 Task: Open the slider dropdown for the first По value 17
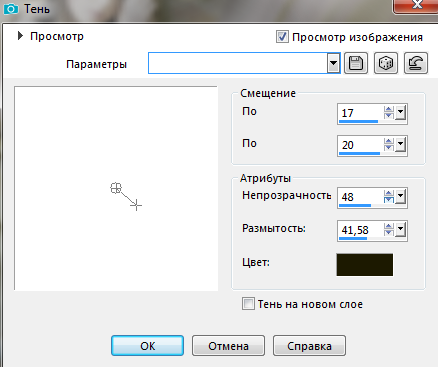coord(400,112)
